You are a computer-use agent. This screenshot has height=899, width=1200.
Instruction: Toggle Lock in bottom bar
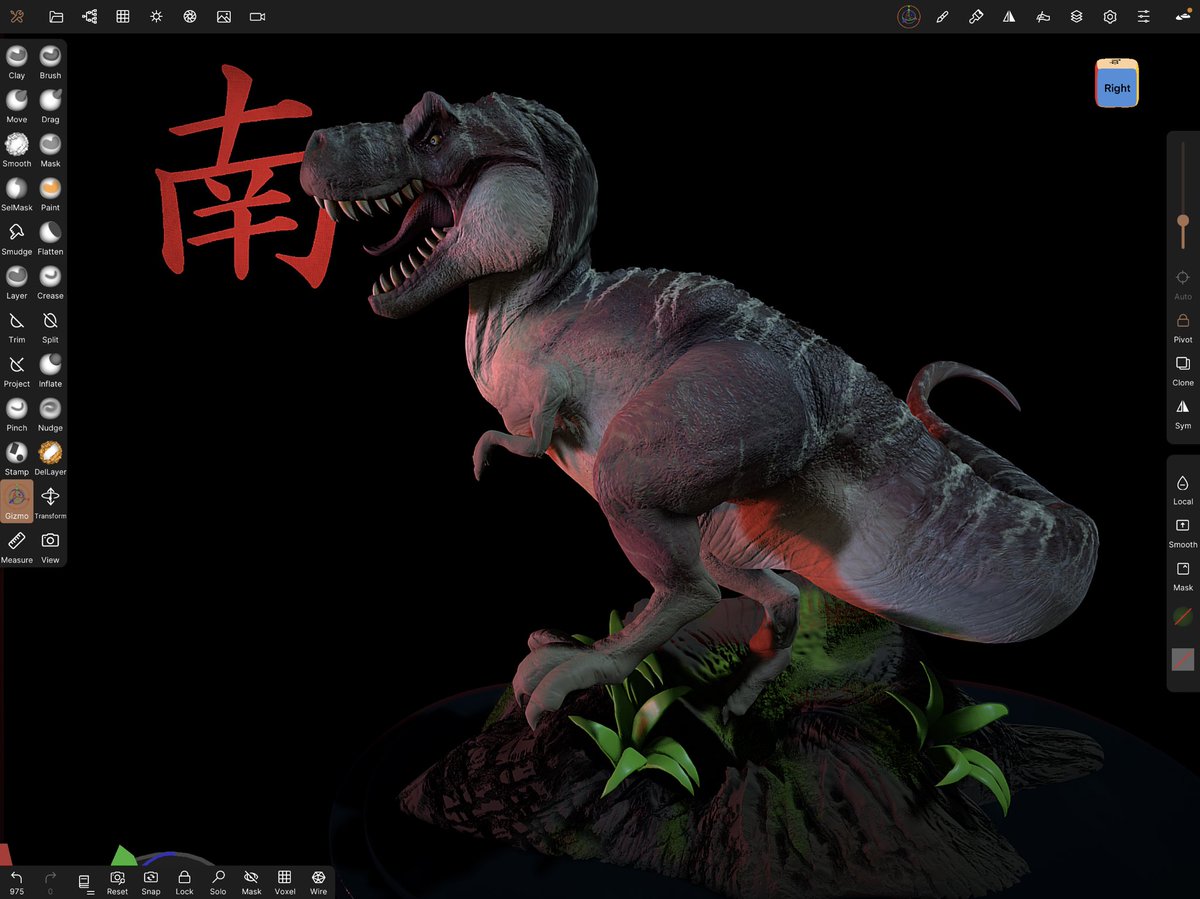pyautogui.click(x=184, y=882)
